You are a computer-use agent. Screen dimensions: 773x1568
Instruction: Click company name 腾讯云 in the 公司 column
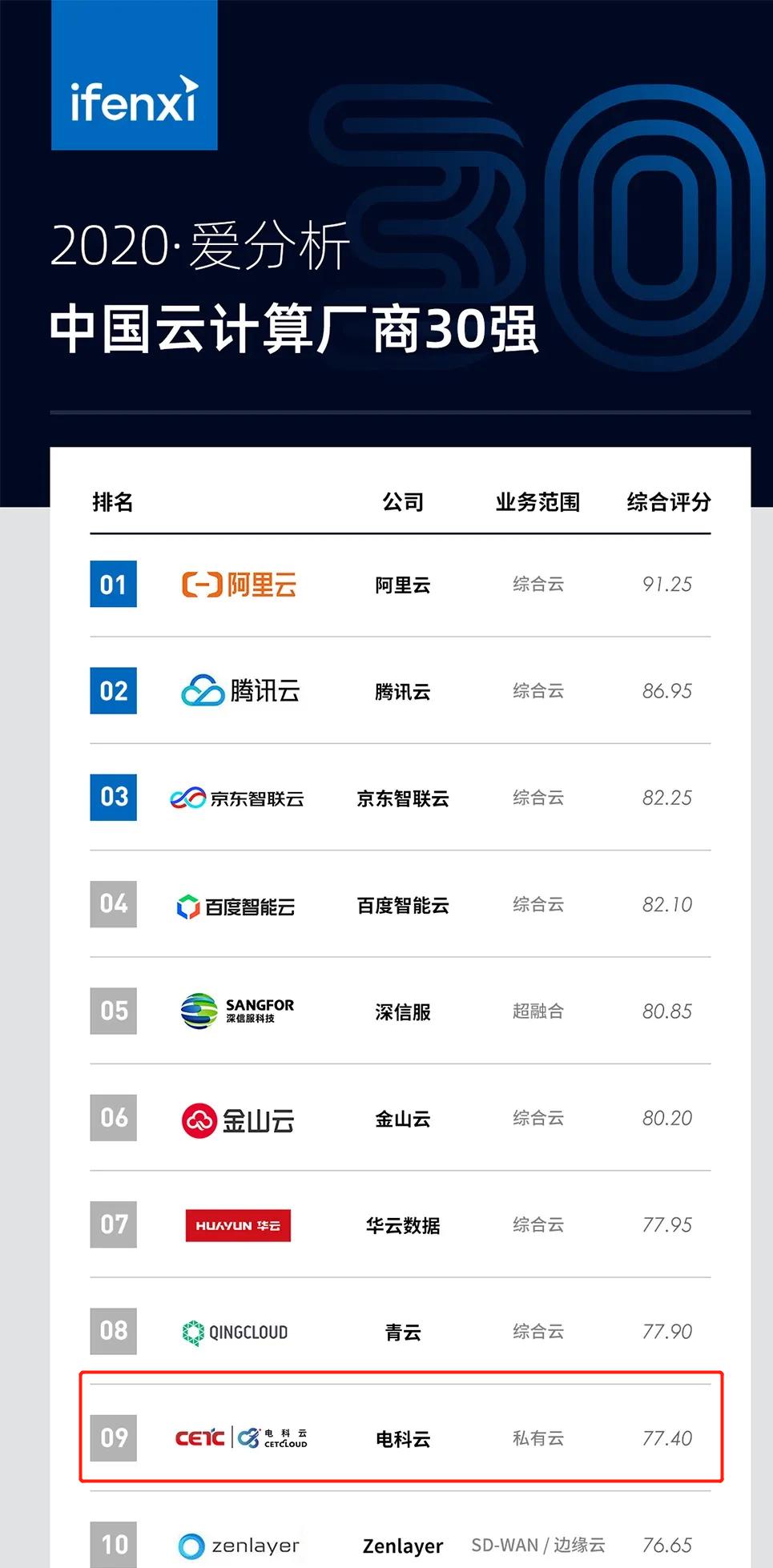pos(403,692)
